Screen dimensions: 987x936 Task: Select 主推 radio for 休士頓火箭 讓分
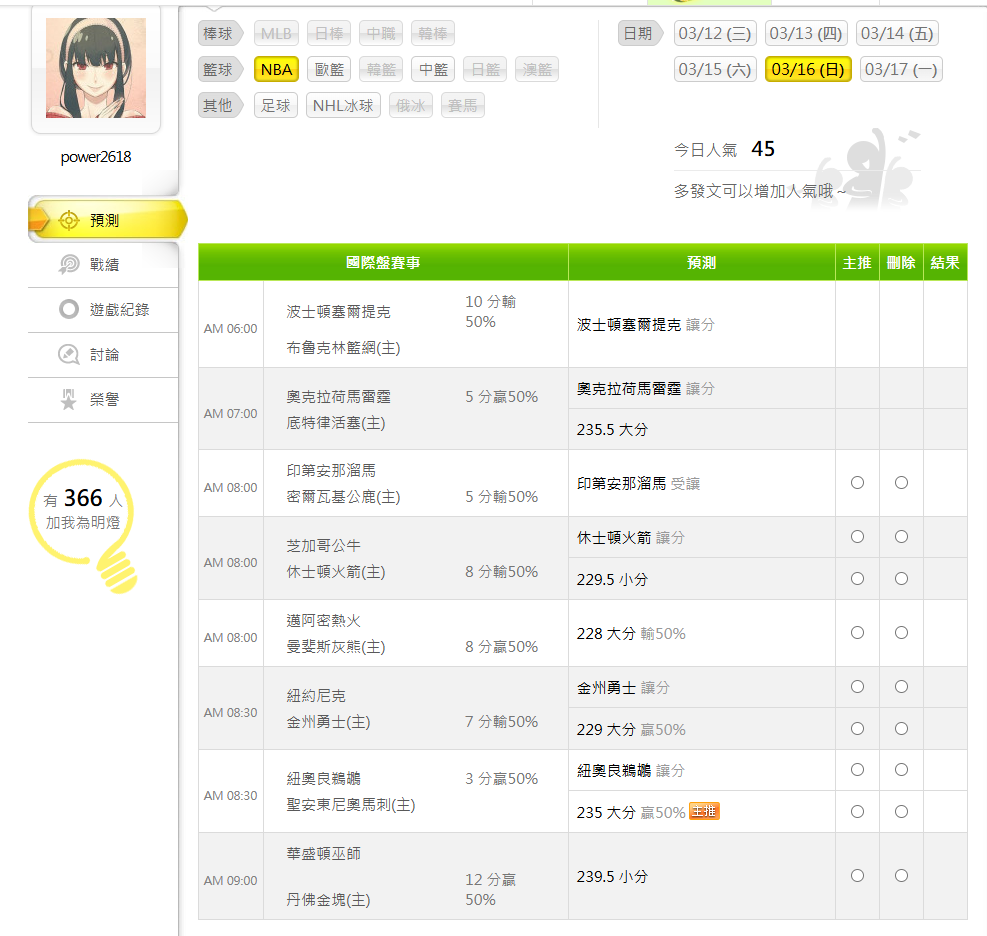(857, 537)
